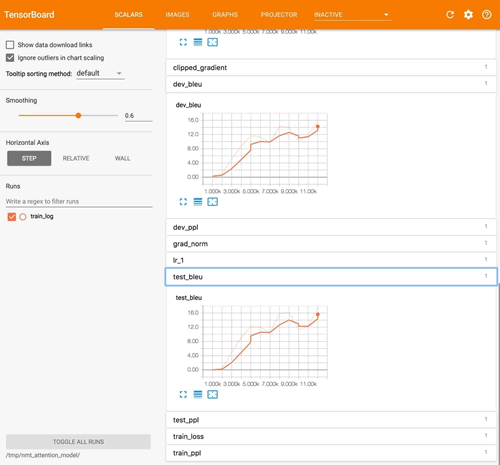
Task: Toggle the train_log run checkbox
Action: 12,217
